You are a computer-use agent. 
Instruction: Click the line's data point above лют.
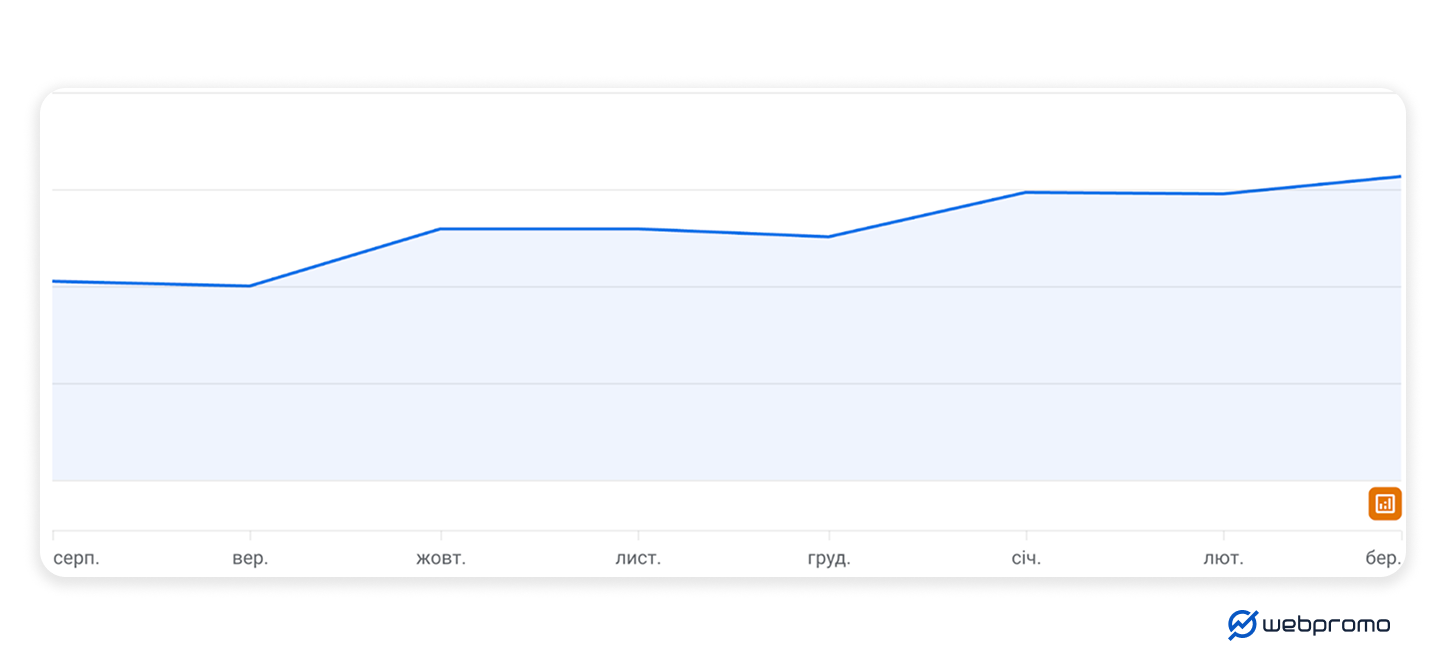pyautogui.click(x=1223, y=194)
